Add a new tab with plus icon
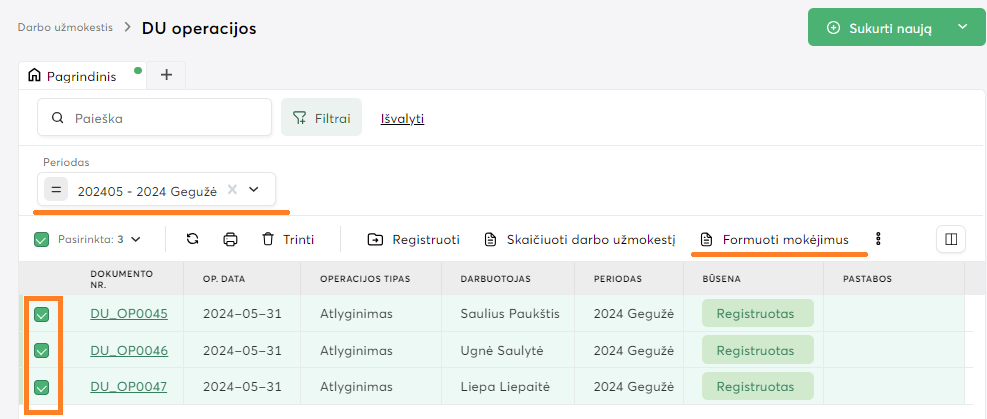 point(167,75)
